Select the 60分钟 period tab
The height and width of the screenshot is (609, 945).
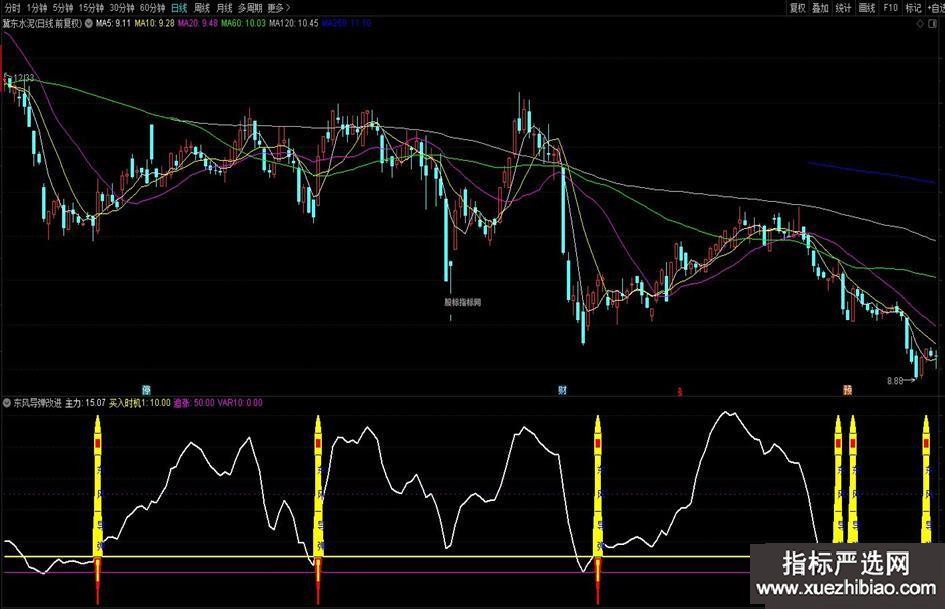152,8
